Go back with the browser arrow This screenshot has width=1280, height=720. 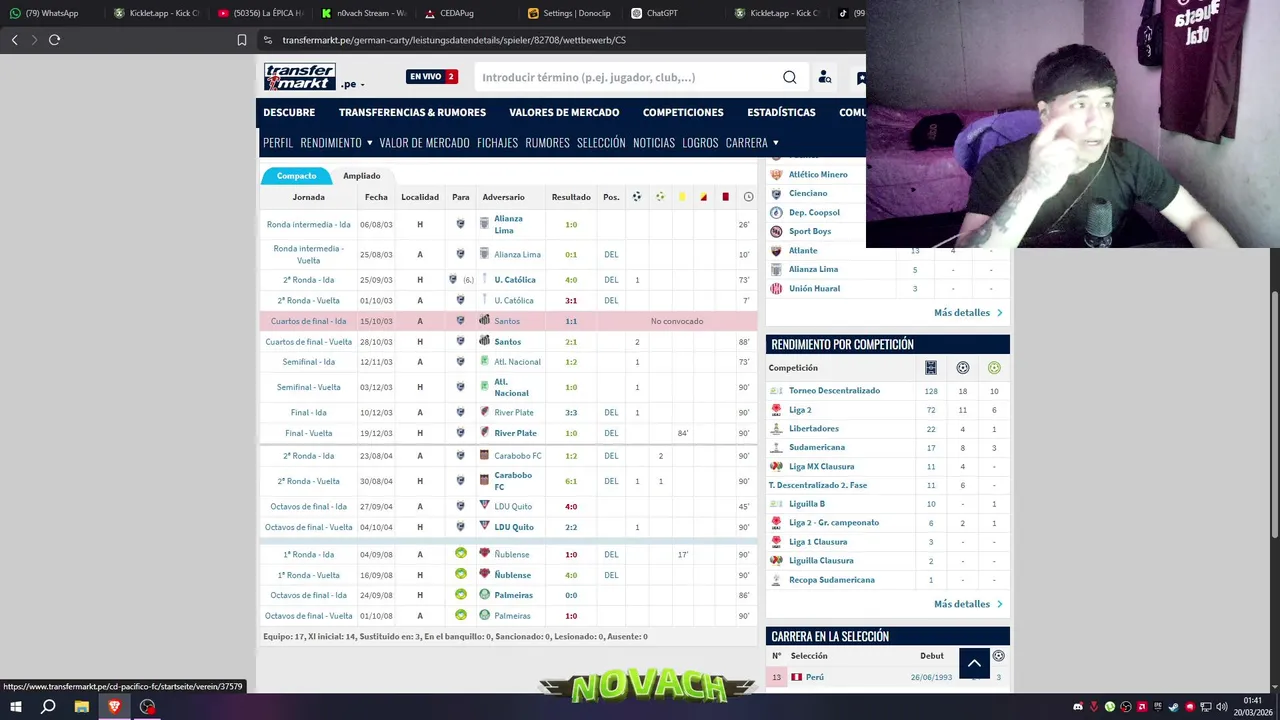click(14, 40)
